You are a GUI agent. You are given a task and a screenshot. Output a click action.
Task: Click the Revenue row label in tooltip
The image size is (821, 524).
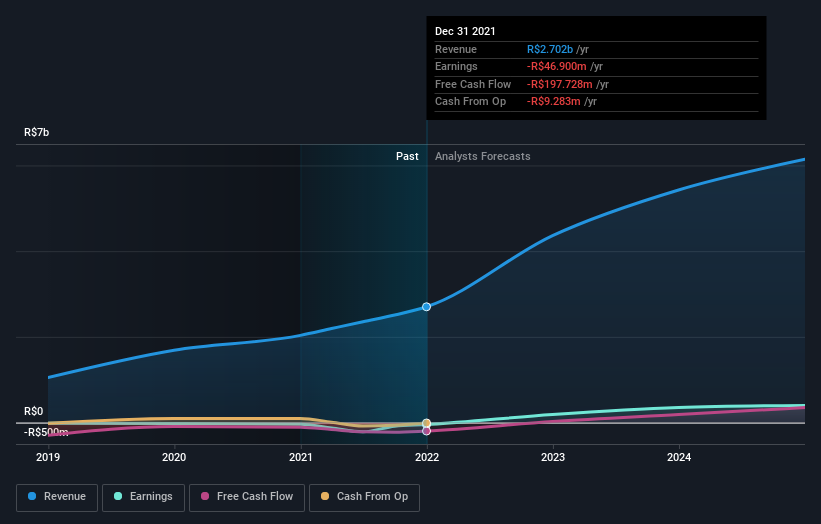456,49
